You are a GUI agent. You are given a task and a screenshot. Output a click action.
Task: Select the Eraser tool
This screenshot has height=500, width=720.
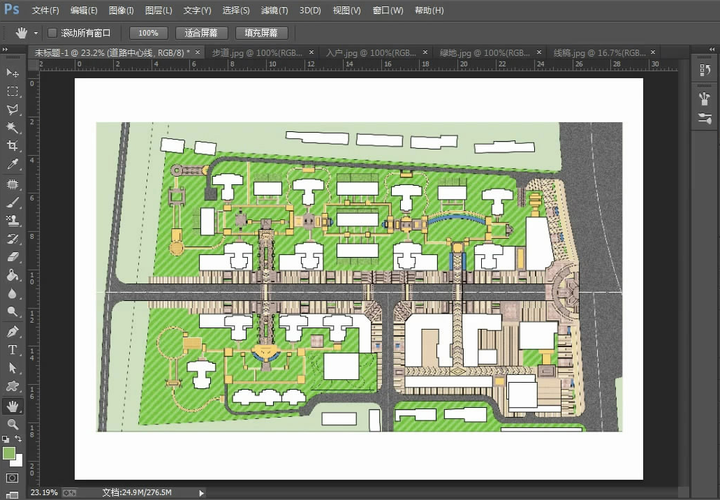tap(12, 257)
